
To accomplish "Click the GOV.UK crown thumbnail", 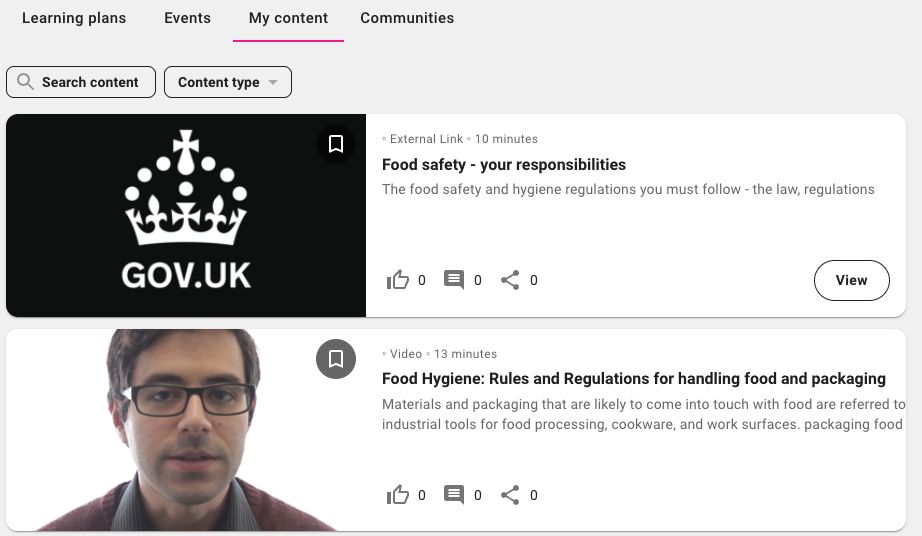I will 186,215.
